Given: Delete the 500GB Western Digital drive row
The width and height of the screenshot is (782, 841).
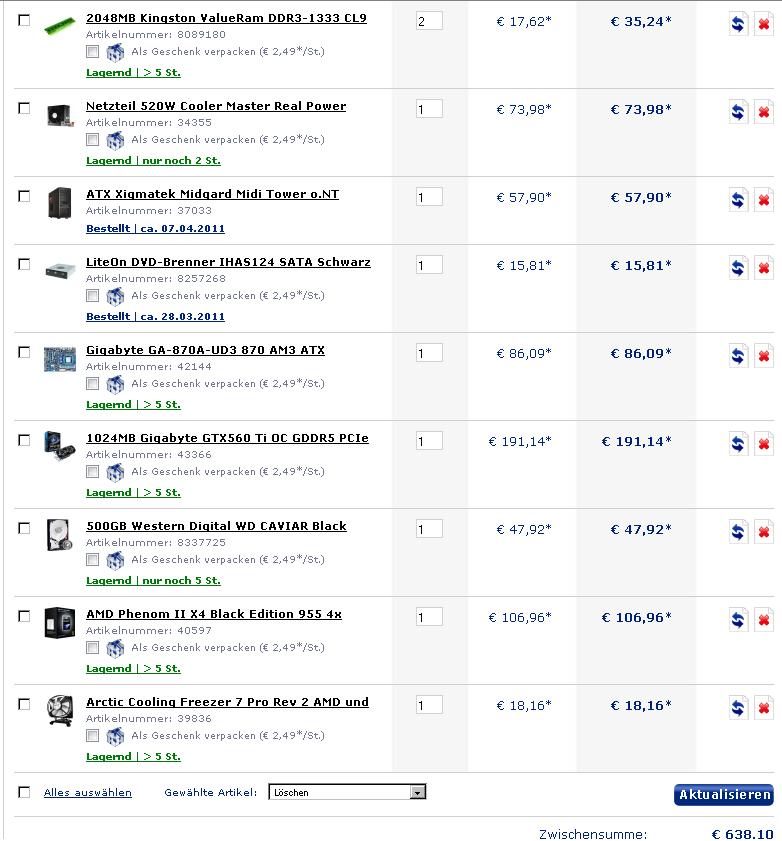Looking at the screenshot, I should pyautogui.click(x=764, y=532).
